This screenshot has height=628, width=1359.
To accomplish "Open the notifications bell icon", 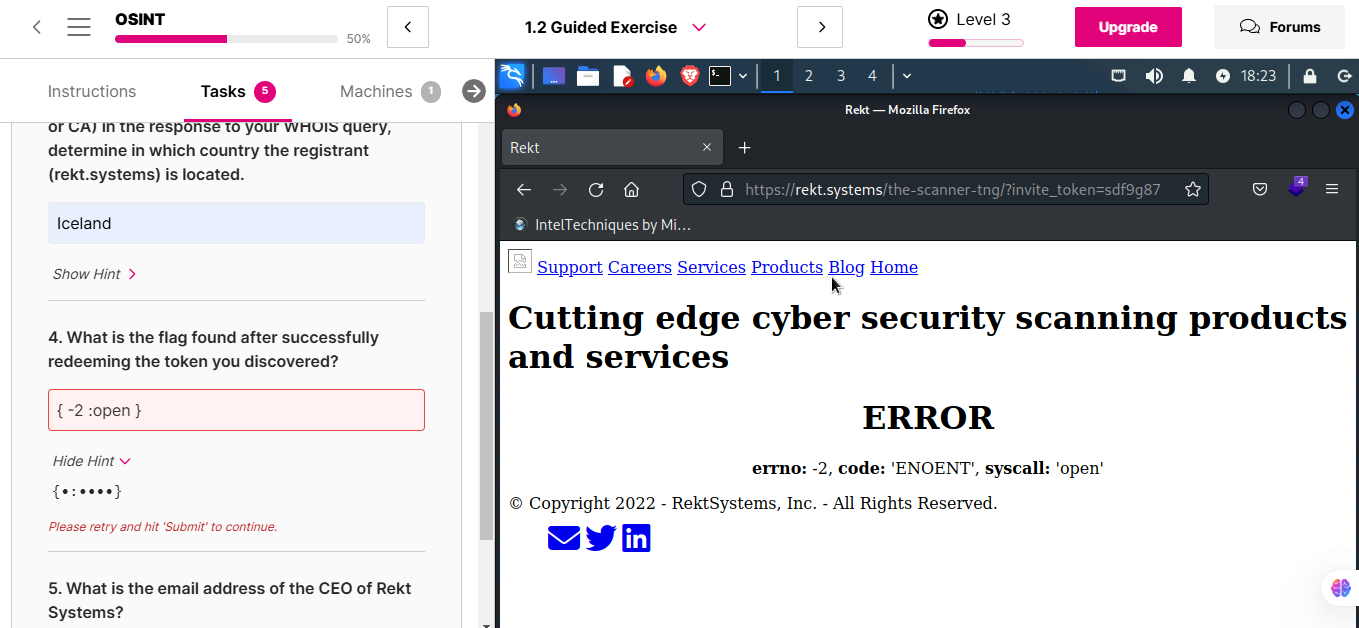I will (x=1189, y=76).
